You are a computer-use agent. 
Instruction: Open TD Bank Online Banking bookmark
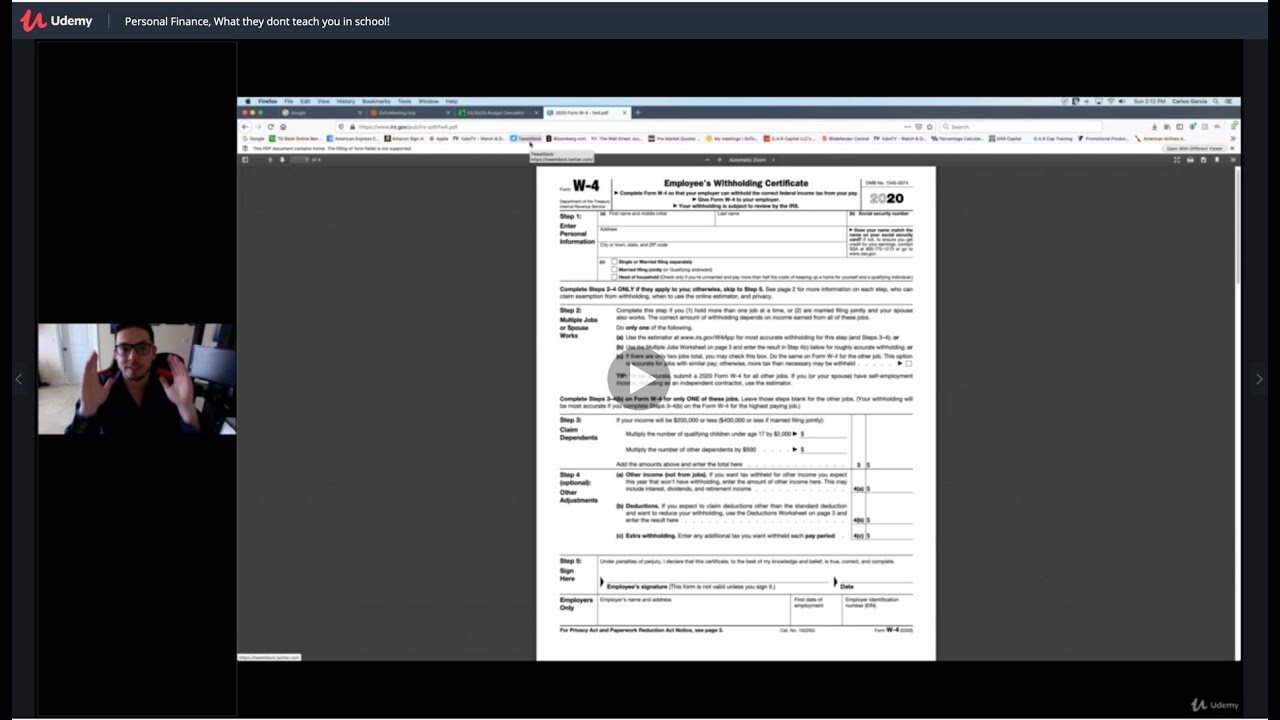click(295, 139)
